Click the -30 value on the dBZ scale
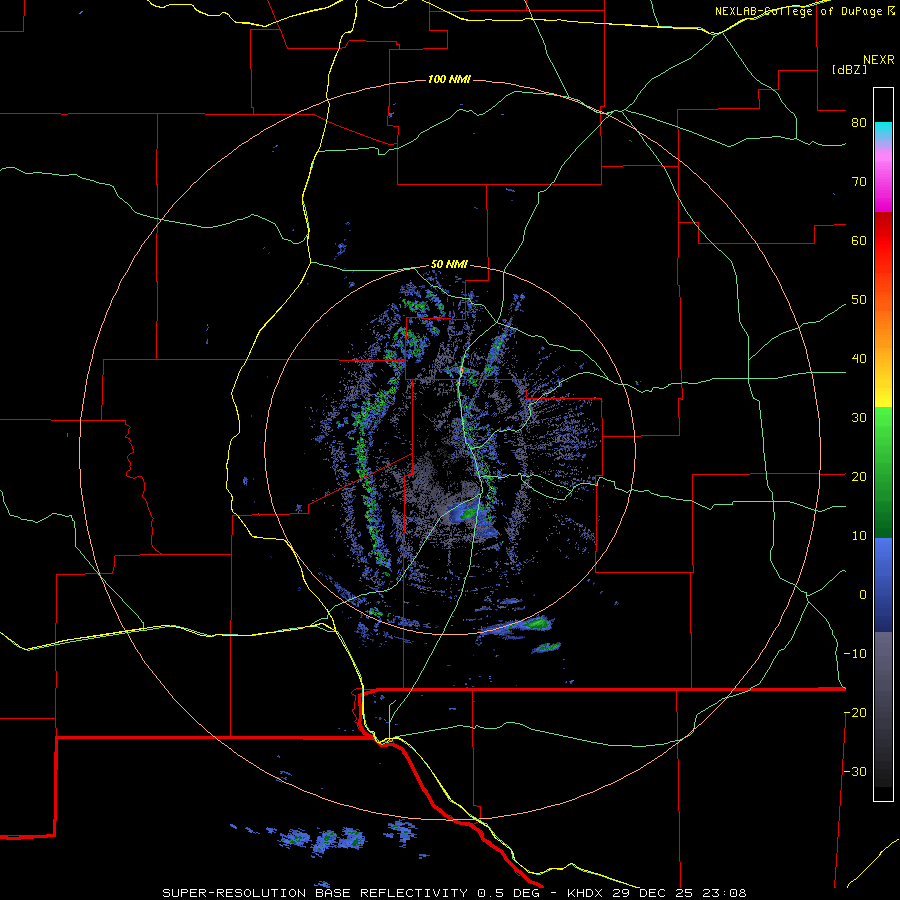 [x=855, y=772]
